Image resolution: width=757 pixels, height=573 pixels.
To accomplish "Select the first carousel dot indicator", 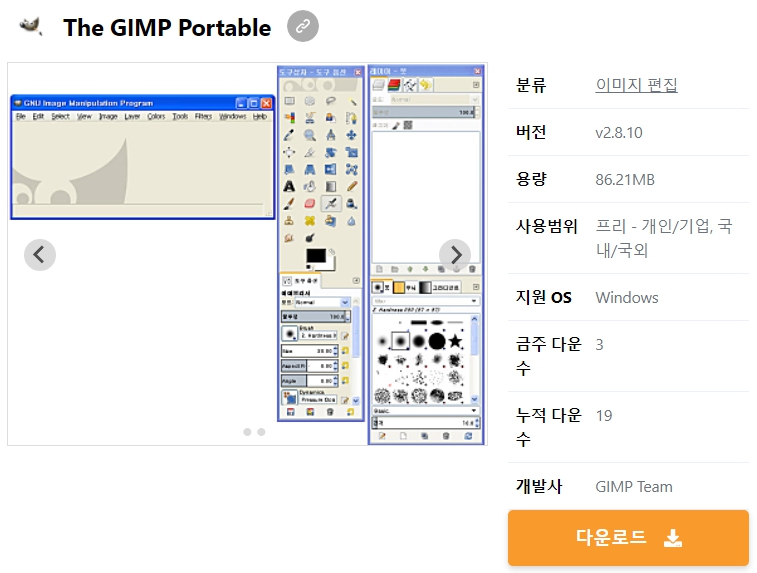I will (247, 432).
